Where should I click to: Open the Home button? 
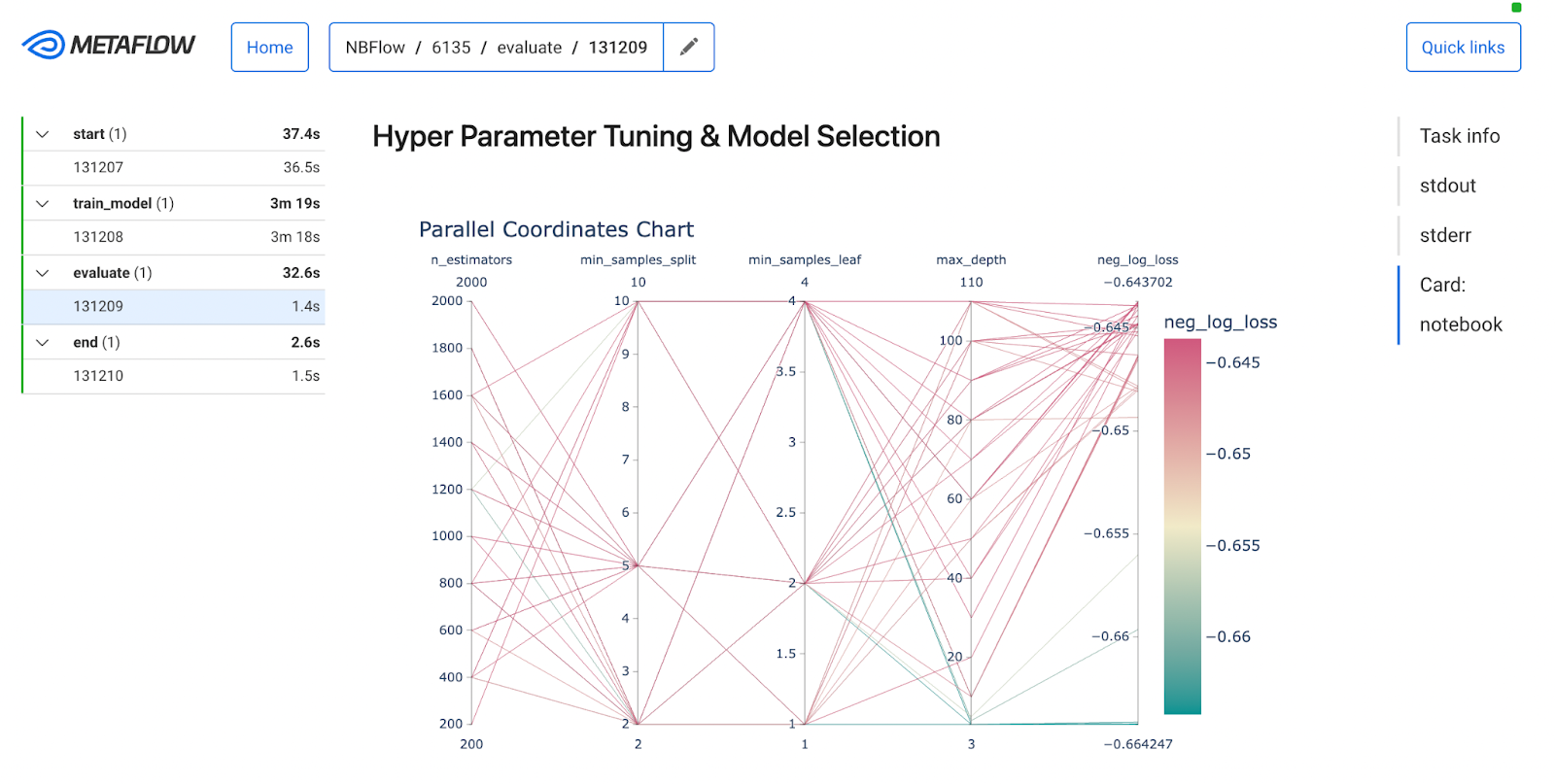pyautogui.click(x=269, y=47)
